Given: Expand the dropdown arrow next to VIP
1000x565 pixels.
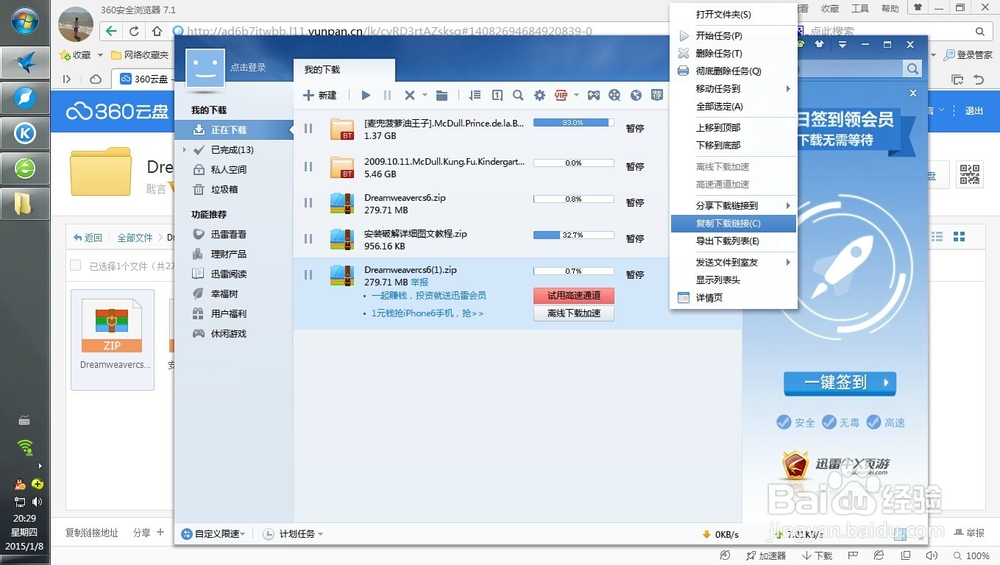Looking at the screenshot, I should click(x=577, y=96).
